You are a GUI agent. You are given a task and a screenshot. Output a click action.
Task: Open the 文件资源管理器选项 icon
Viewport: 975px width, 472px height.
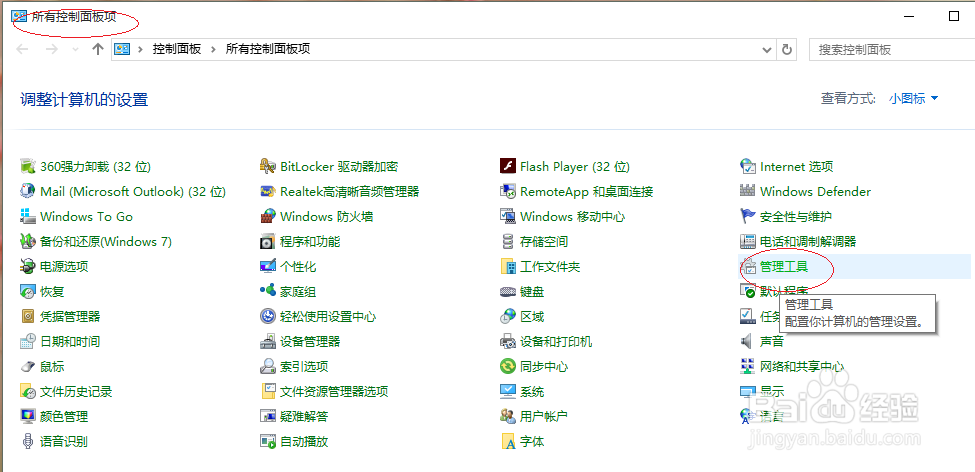pos(268,391)
